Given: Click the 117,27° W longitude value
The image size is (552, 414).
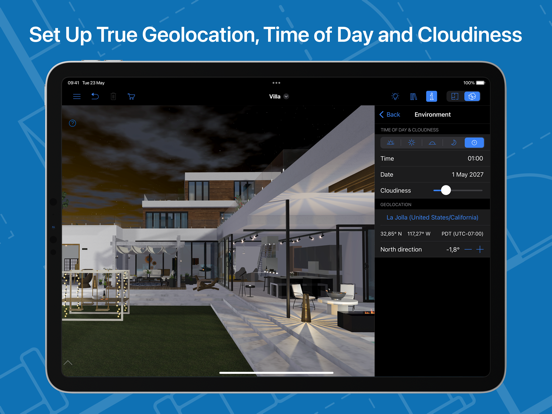Looking at the screenshot, I should pos(419,234).
